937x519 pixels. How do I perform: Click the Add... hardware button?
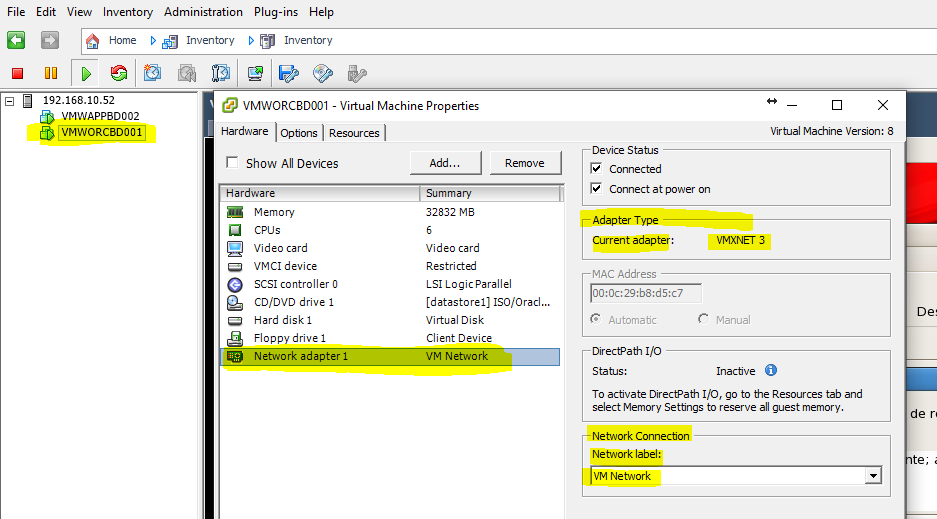(x=445, y=163)
